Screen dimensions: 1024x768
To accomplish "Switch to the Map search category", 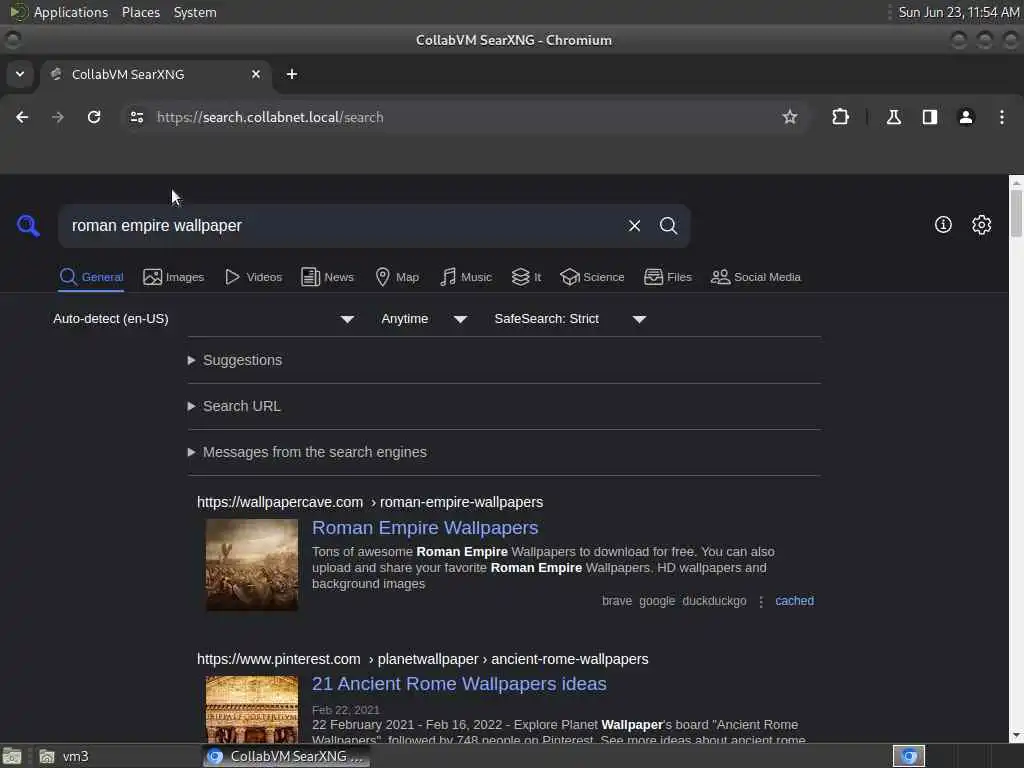I will click(x=397, y=277).
